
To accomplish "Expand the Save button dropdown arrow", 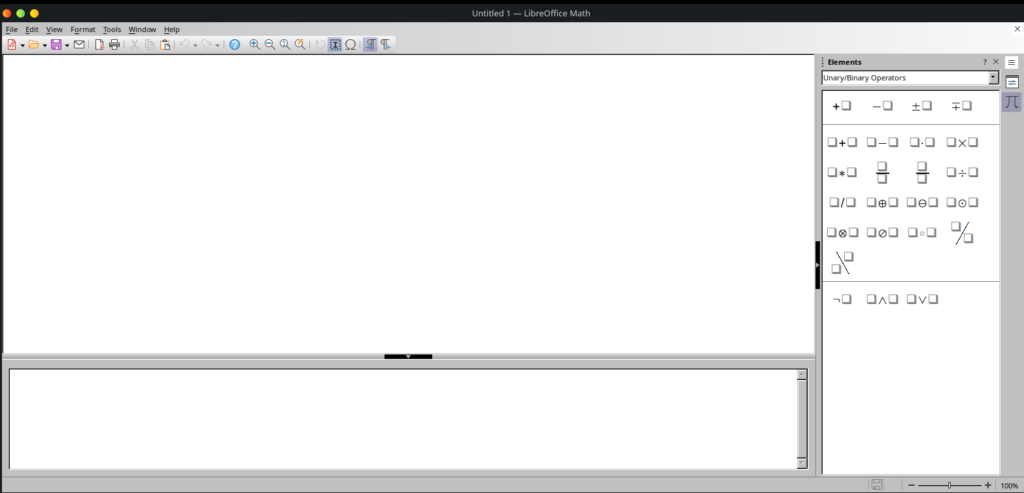I will (x=67, y=46).
